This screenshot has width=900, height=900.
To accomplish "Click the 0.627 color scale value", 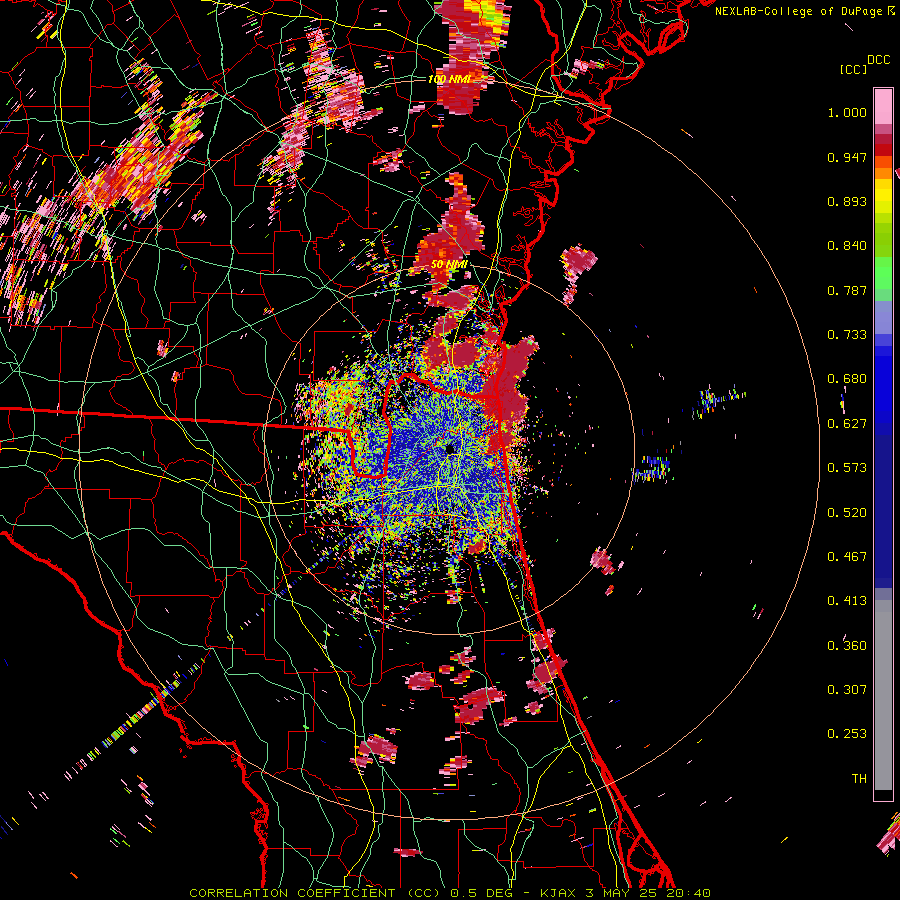I will click(847, 424).
